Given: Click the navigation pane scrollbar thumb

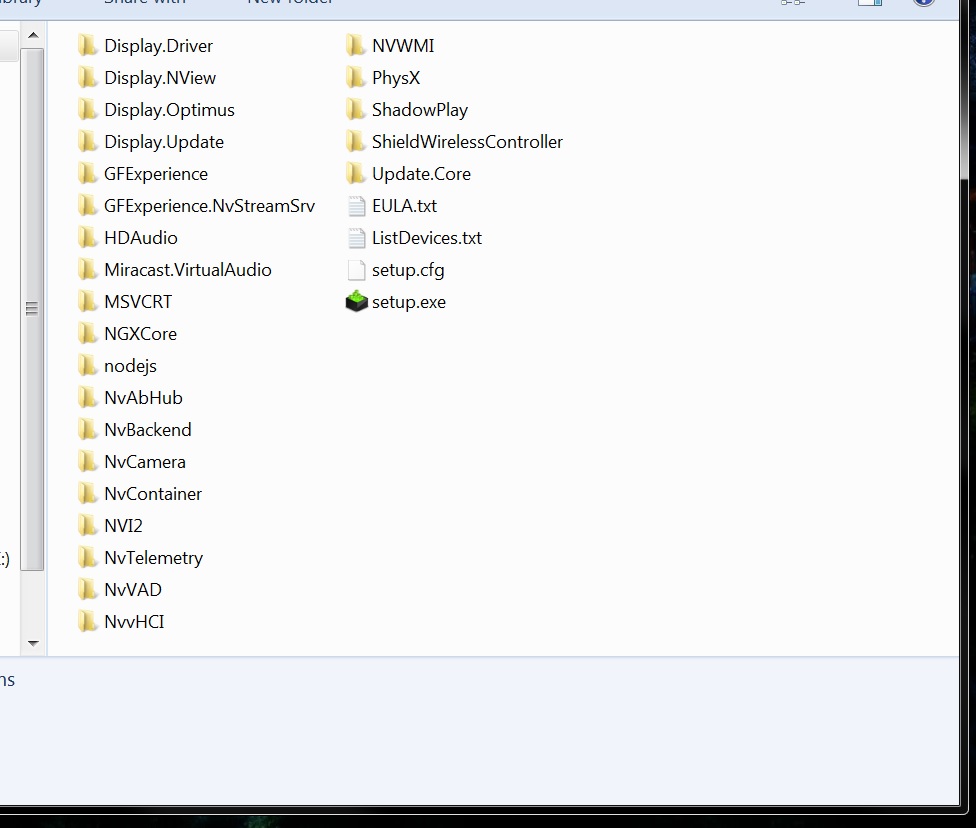Looking at the screenshot, I should point(32,309).
